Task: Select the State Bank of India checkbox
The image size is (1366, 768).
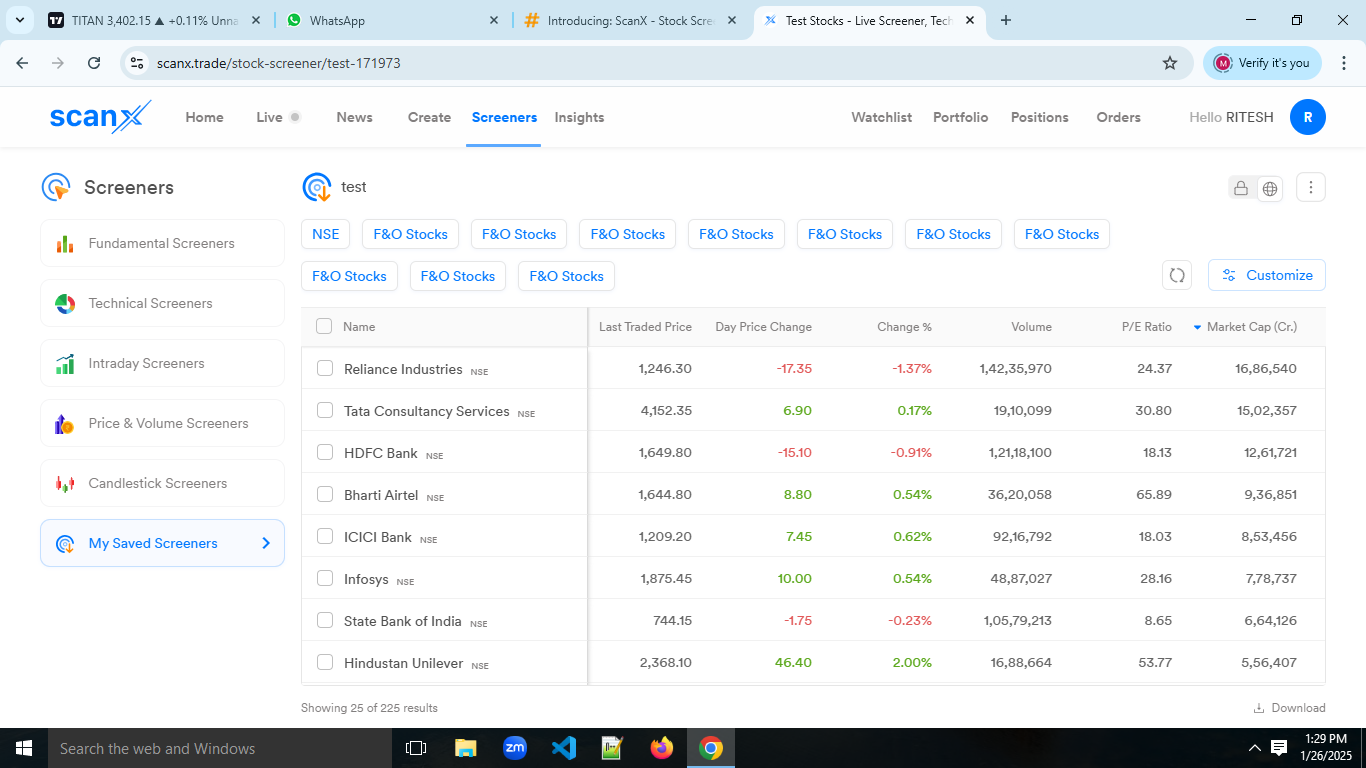Action: point(325,620)
